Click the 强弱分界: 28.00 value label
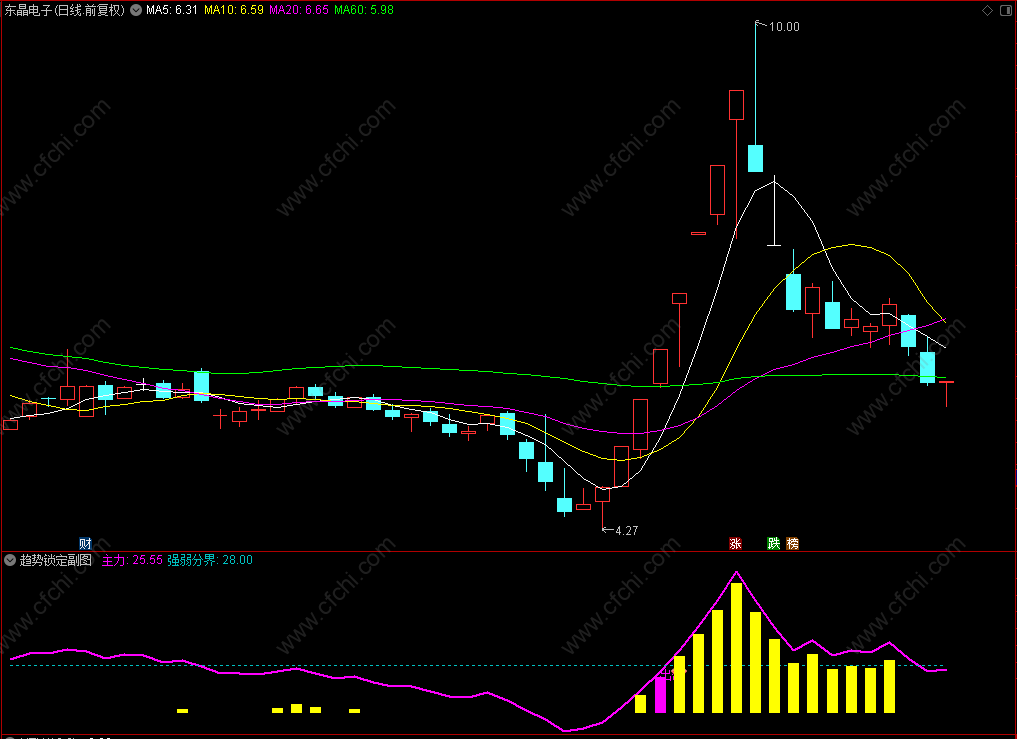This screenshot has width=1017, height=739. pos(210,560)
